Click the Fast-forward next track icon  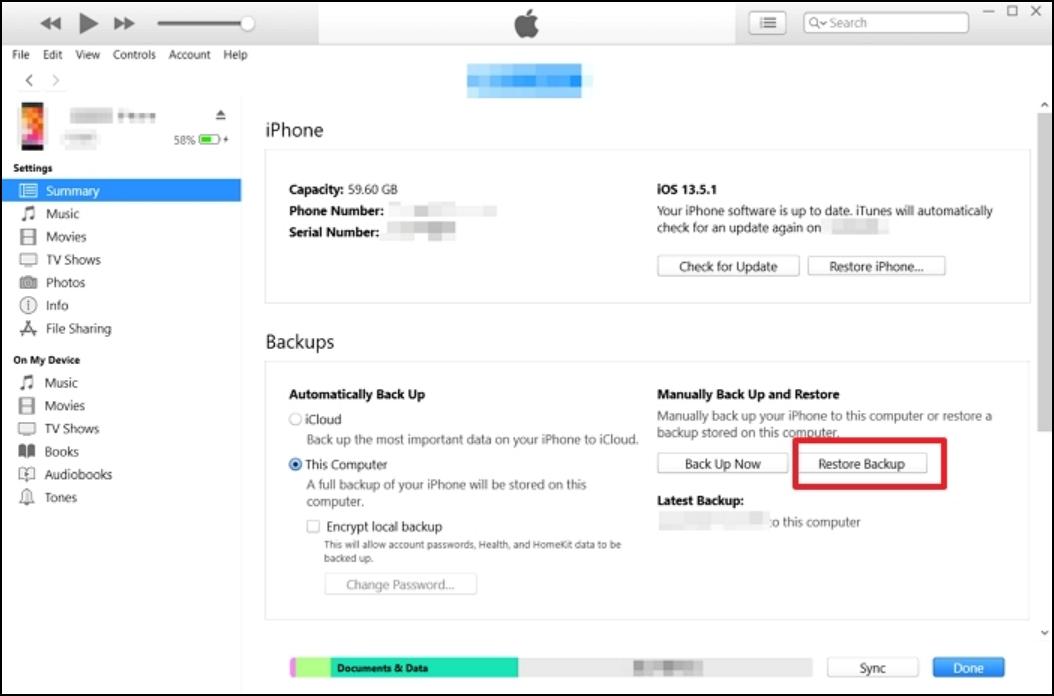[x=124, y=23]
